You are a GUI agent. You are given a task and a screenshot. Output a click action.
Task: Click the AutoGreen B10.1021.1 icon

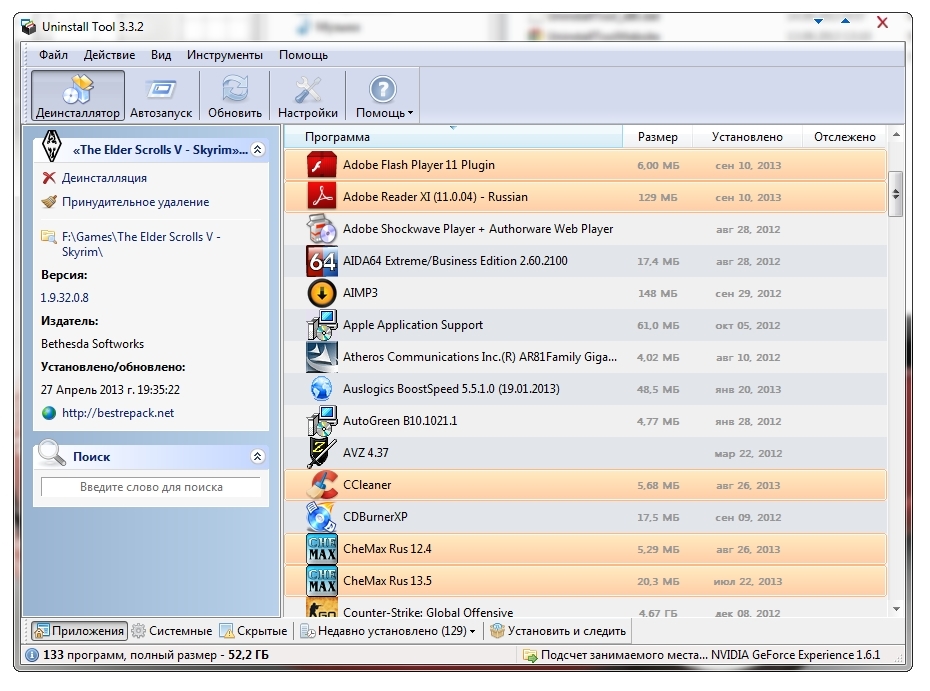click(322, 421)
